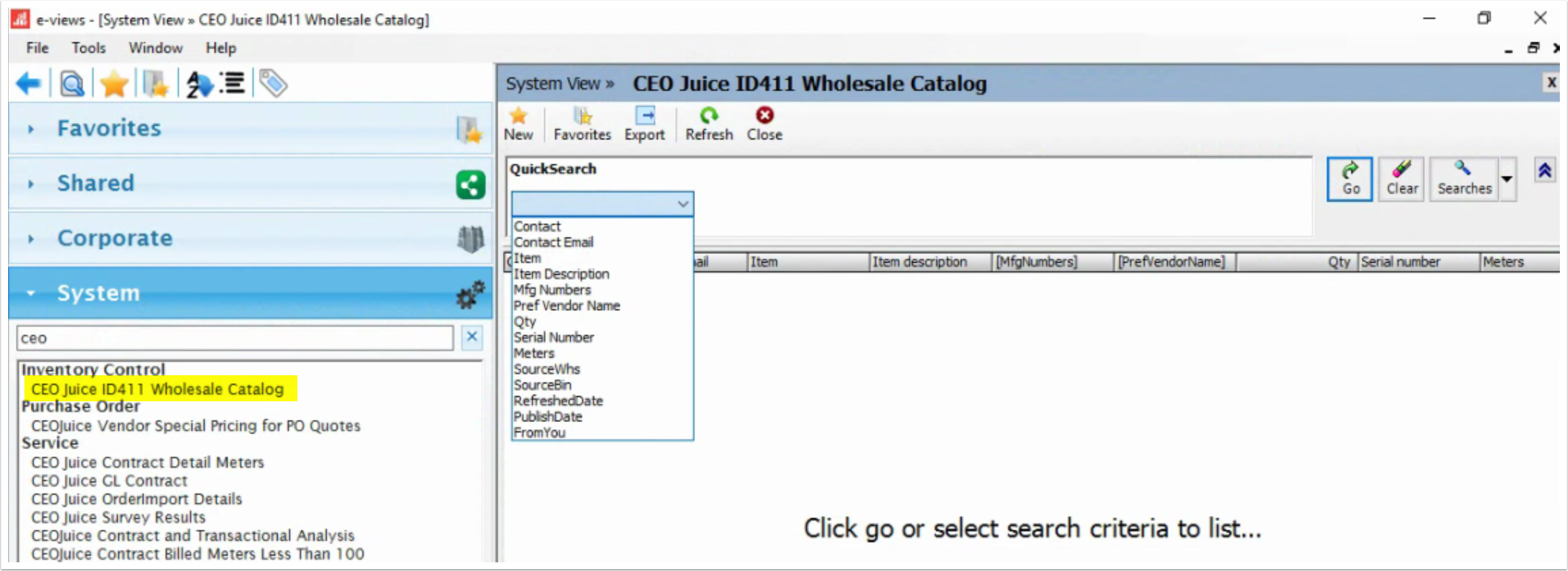Click the Serial number column header
The image size is (1568, 571).
point(1418,261)
